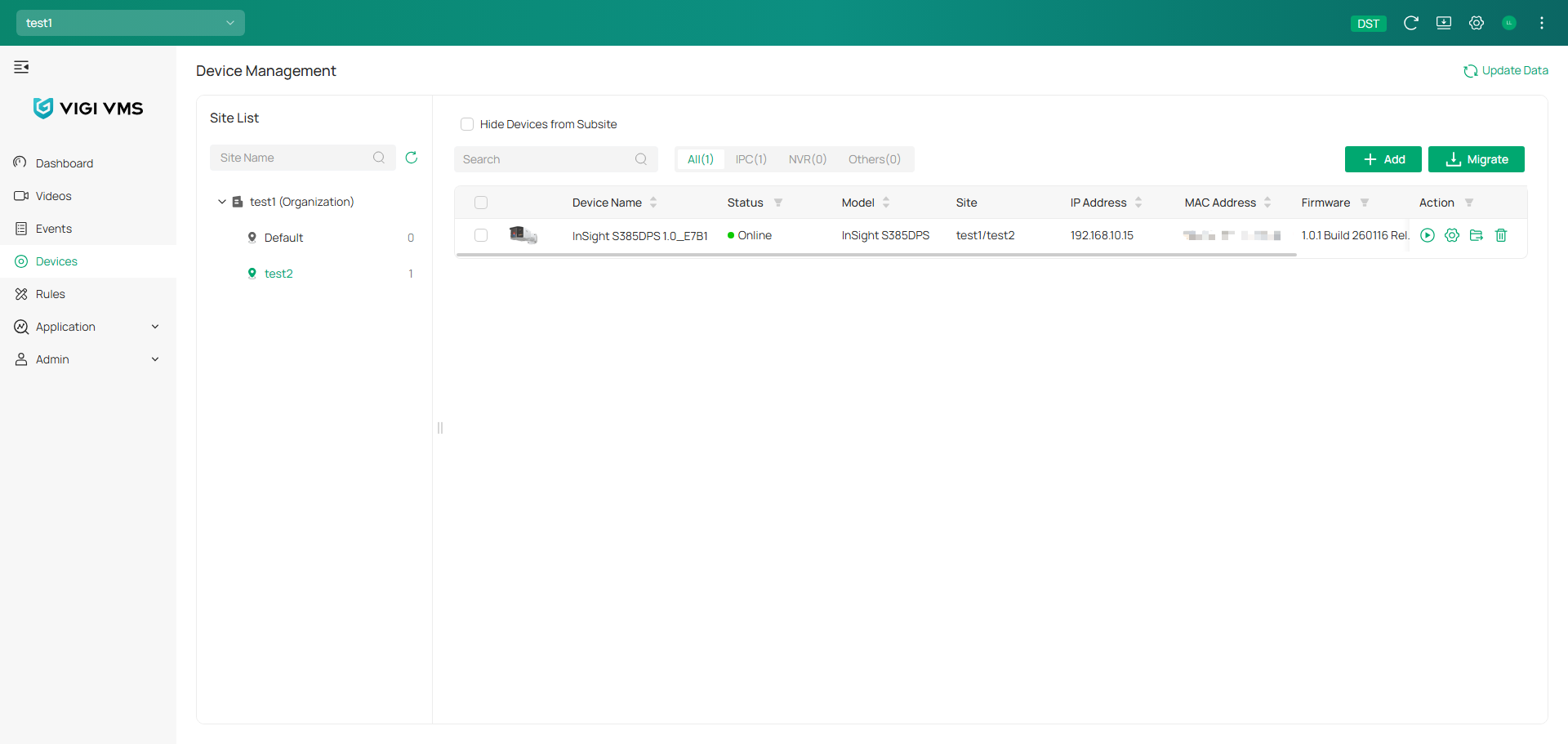Move InSight S385DPS to another site icon
Image resolution: width=1568 pixels, height=744 pixels.
point(1477,235)
